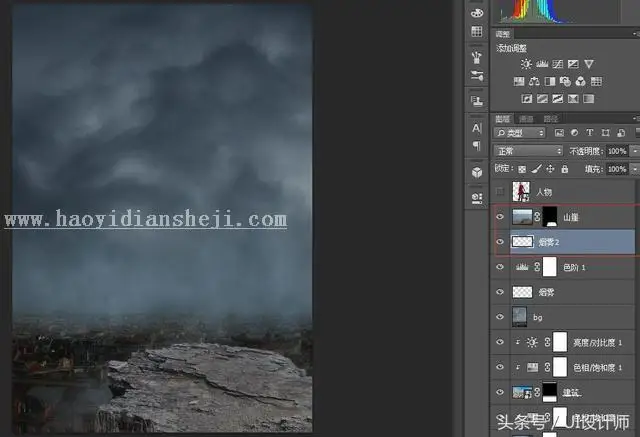Switch to the 通道 (Channels) tab
The image size is (640, 437).
tap(526, 119)
